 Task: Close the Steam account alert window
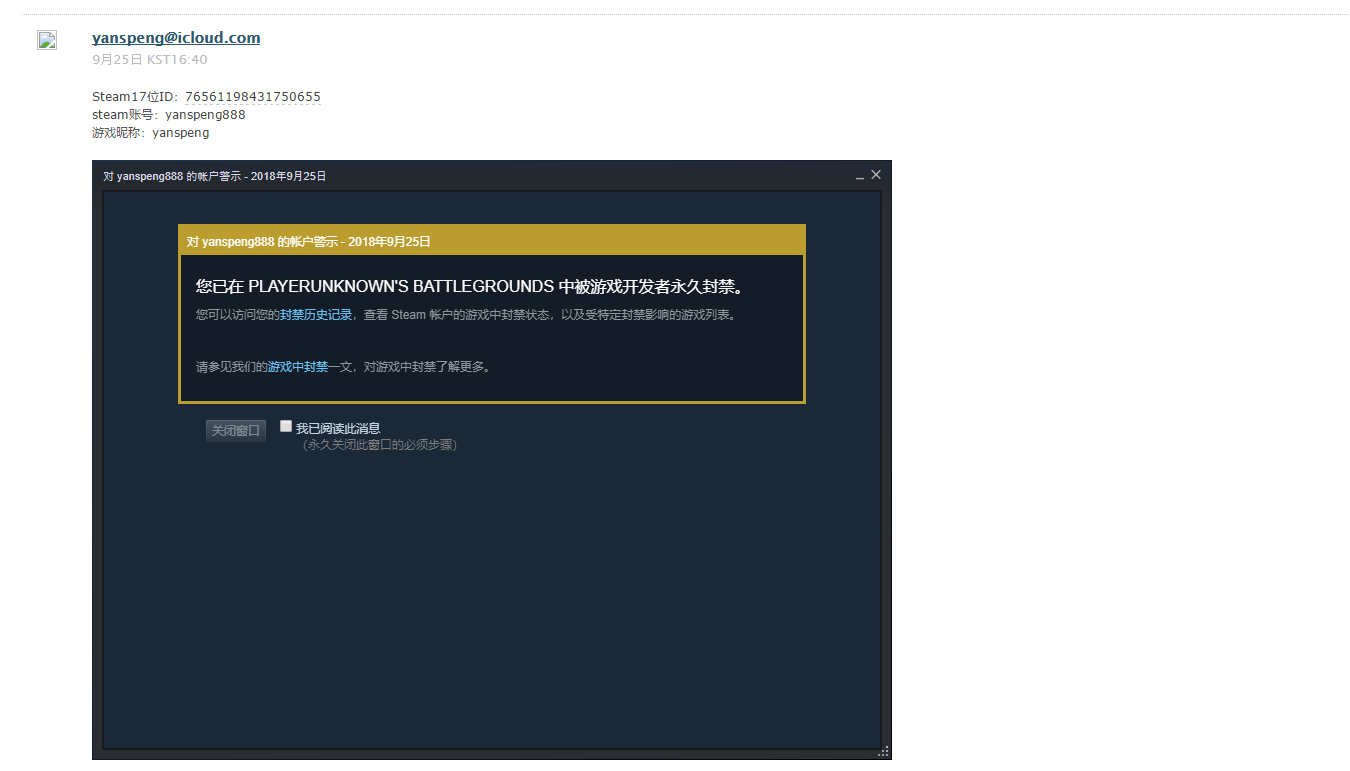[x=876, y=175]
